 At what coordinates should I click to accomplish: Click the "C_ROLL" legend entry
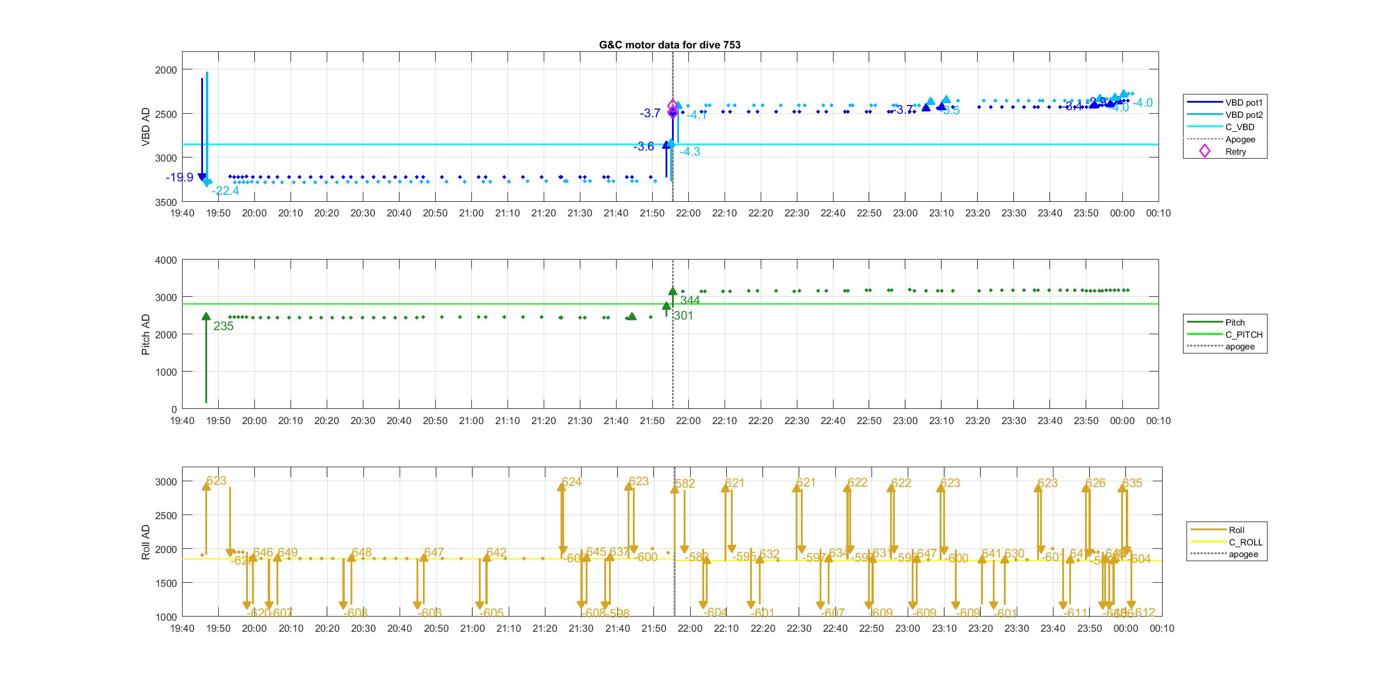tap(1246, 542)
